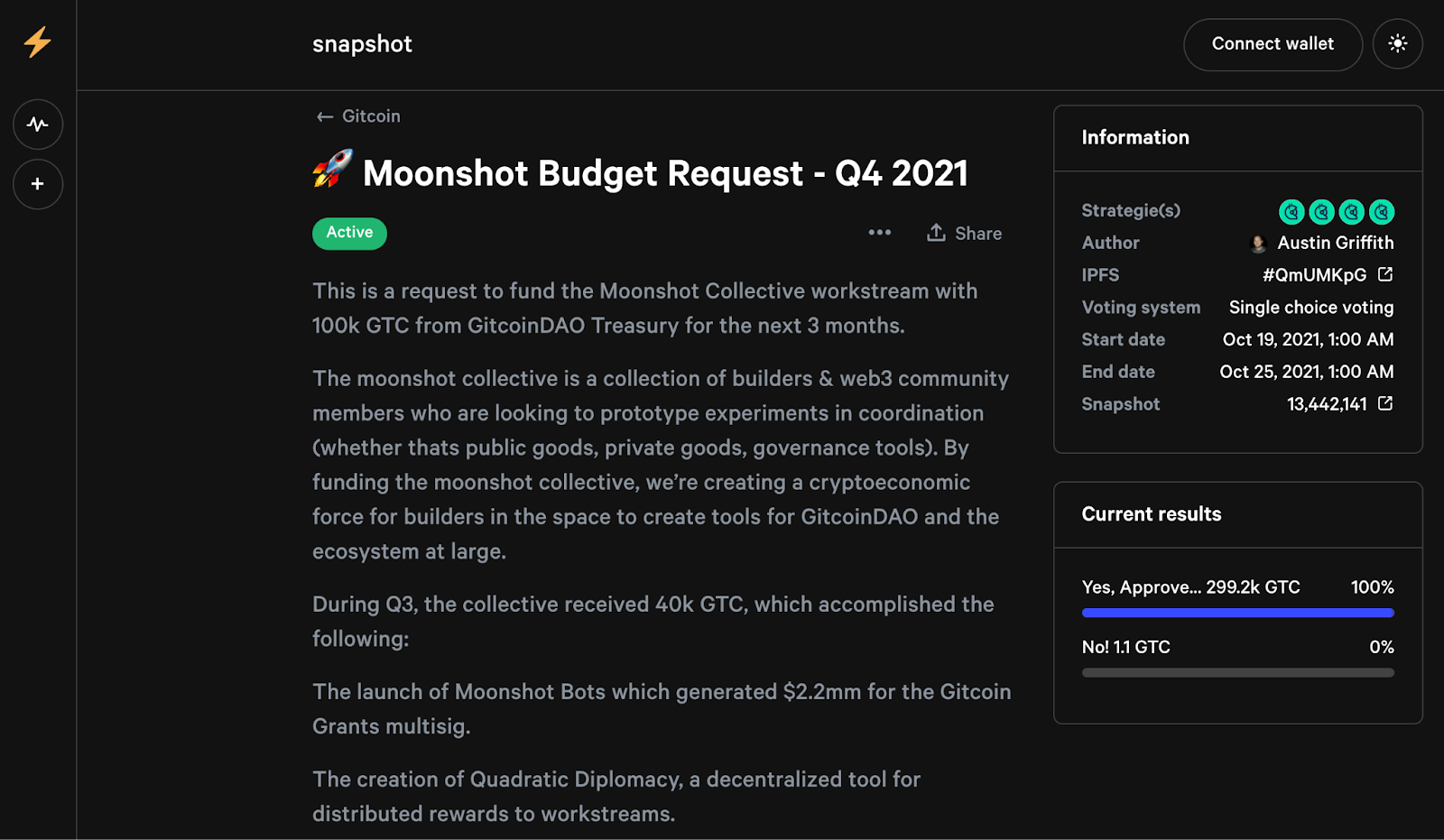The height and width of the screenshot is (840, 1444).
Task: Click the back arrow beside Gitcoin
Action: click(325, 116)
